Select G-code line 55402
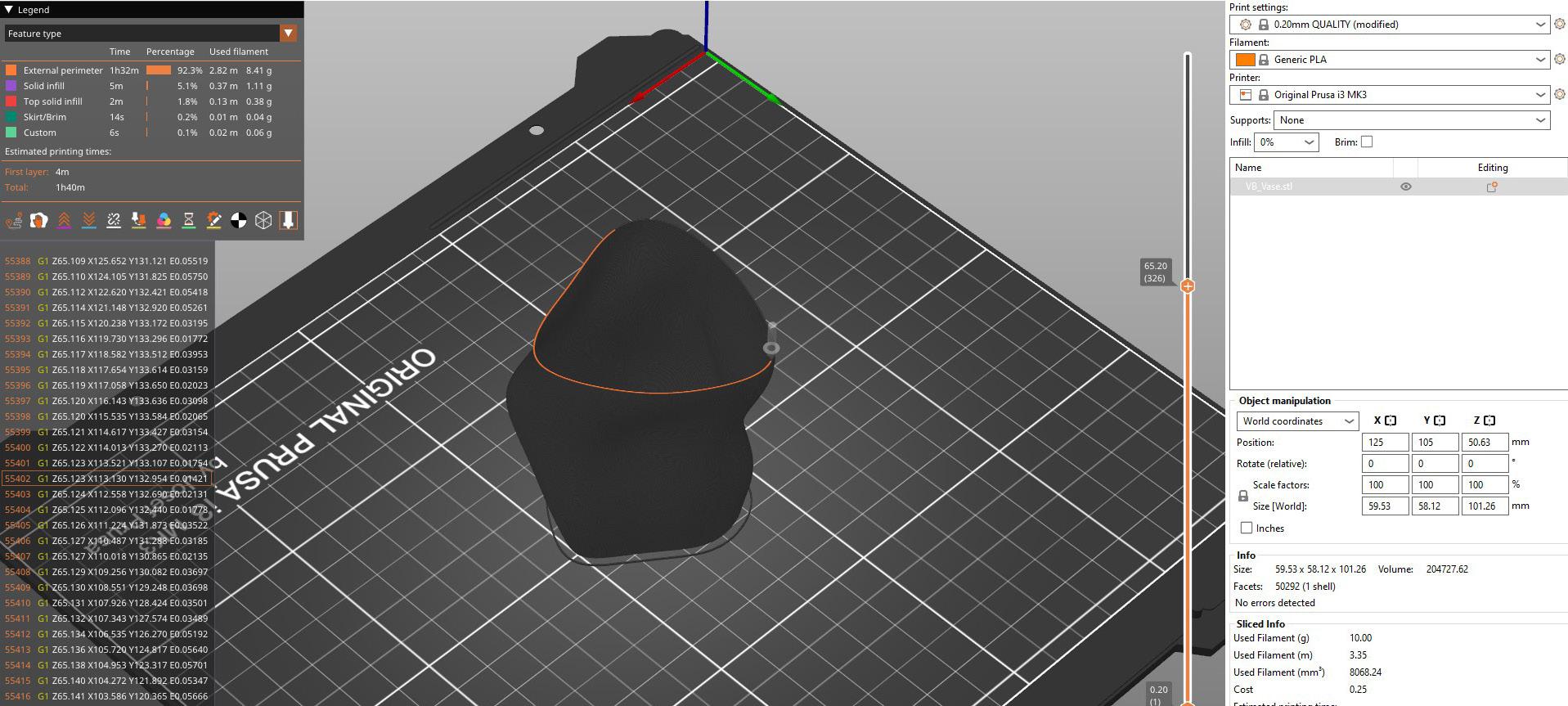 (107, 479)
